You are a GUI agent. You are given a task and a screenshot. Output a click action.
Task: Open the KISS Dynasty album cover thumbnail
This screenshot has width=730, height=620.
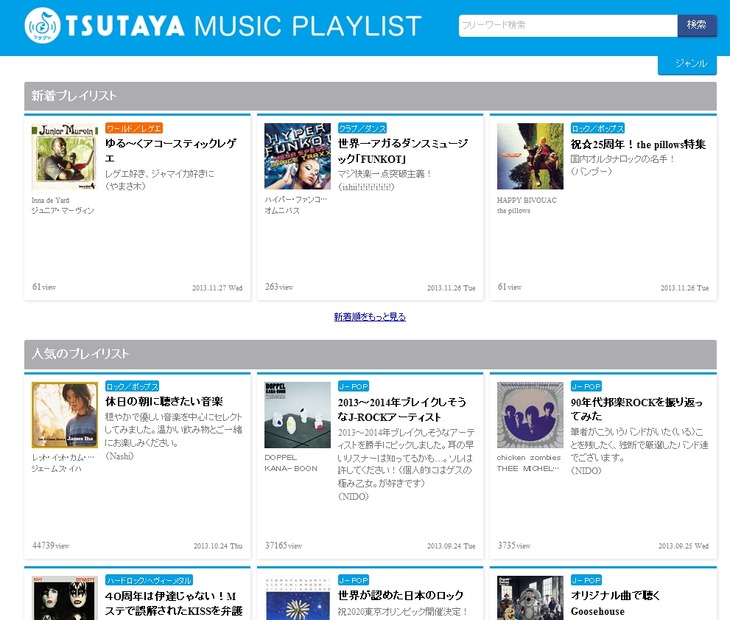point(65,598)
